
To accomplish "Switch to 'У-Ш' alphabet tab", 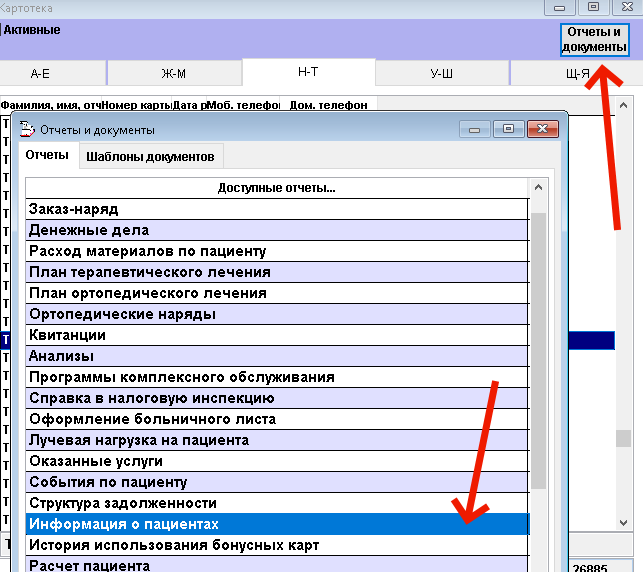I will (441, 73).
